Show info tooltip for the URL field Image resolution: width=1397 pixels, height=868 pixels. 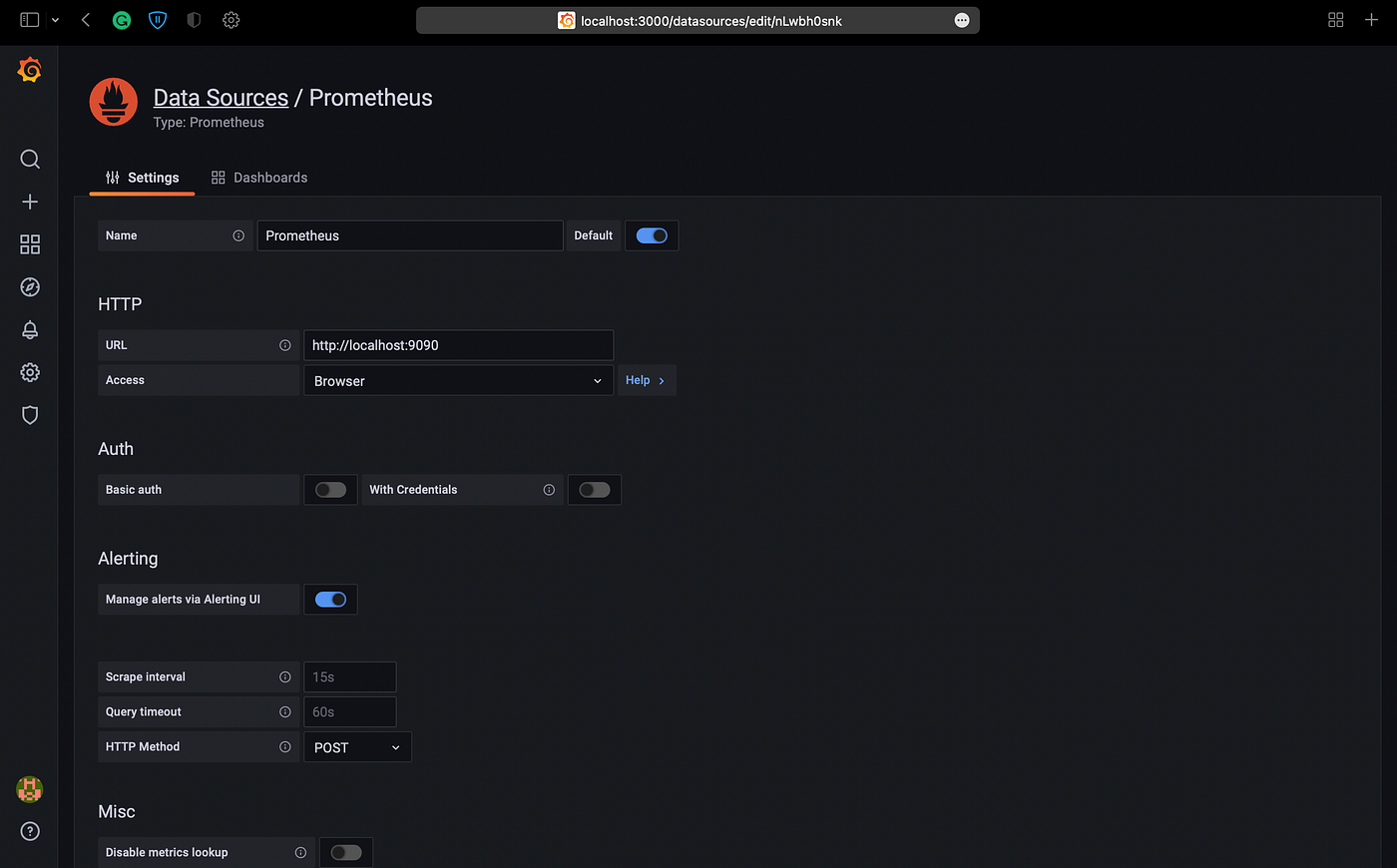point(285,345)
